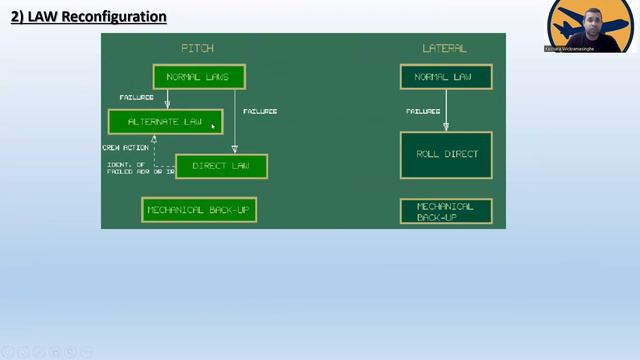Click FAILURES label above ALTERNATE LAW
This screenshot has height=360, width=640.
click(x=137, y=98)
